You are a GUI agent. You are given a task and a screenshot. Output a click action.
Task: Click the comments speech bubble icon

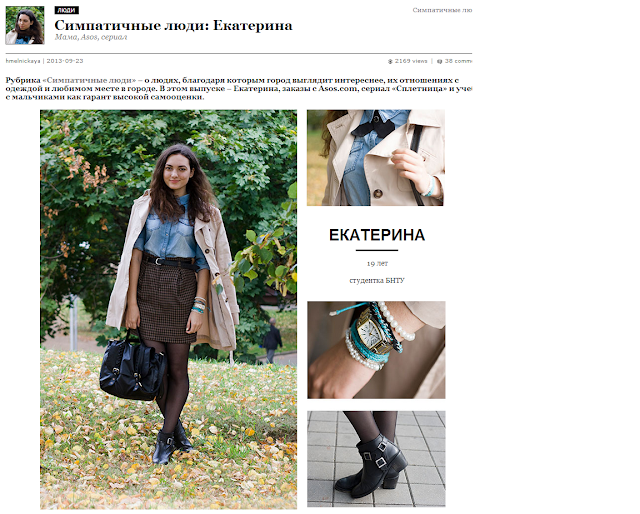point(440,61)
